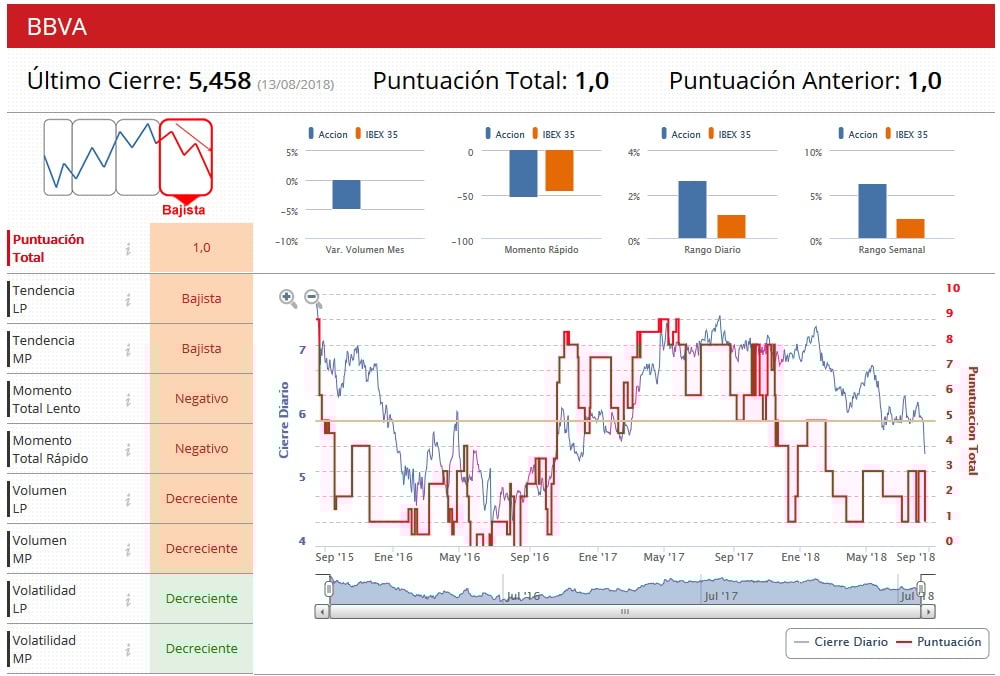Viewport: 1000px width, 676px height.
Task: Toggle IBEX 35 series in Momento Rápido chart
Action: [554, 134]
